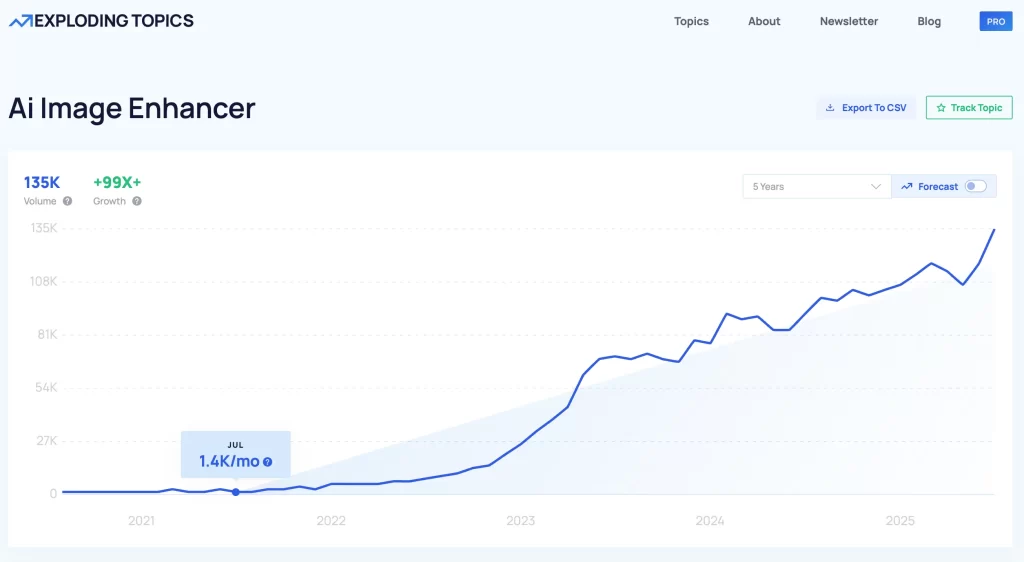
Task: Click the help icon beside Volume
Action: [68, 201]
